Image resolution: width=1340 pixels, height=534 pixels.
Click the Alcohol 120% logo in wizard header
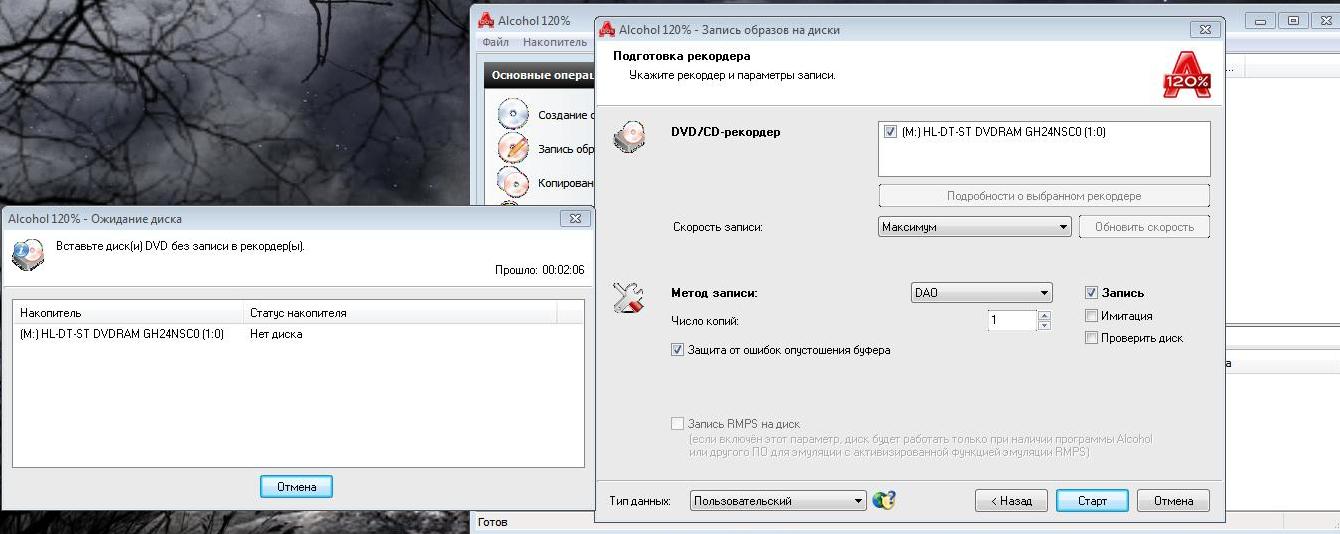tap(1187, 73)
